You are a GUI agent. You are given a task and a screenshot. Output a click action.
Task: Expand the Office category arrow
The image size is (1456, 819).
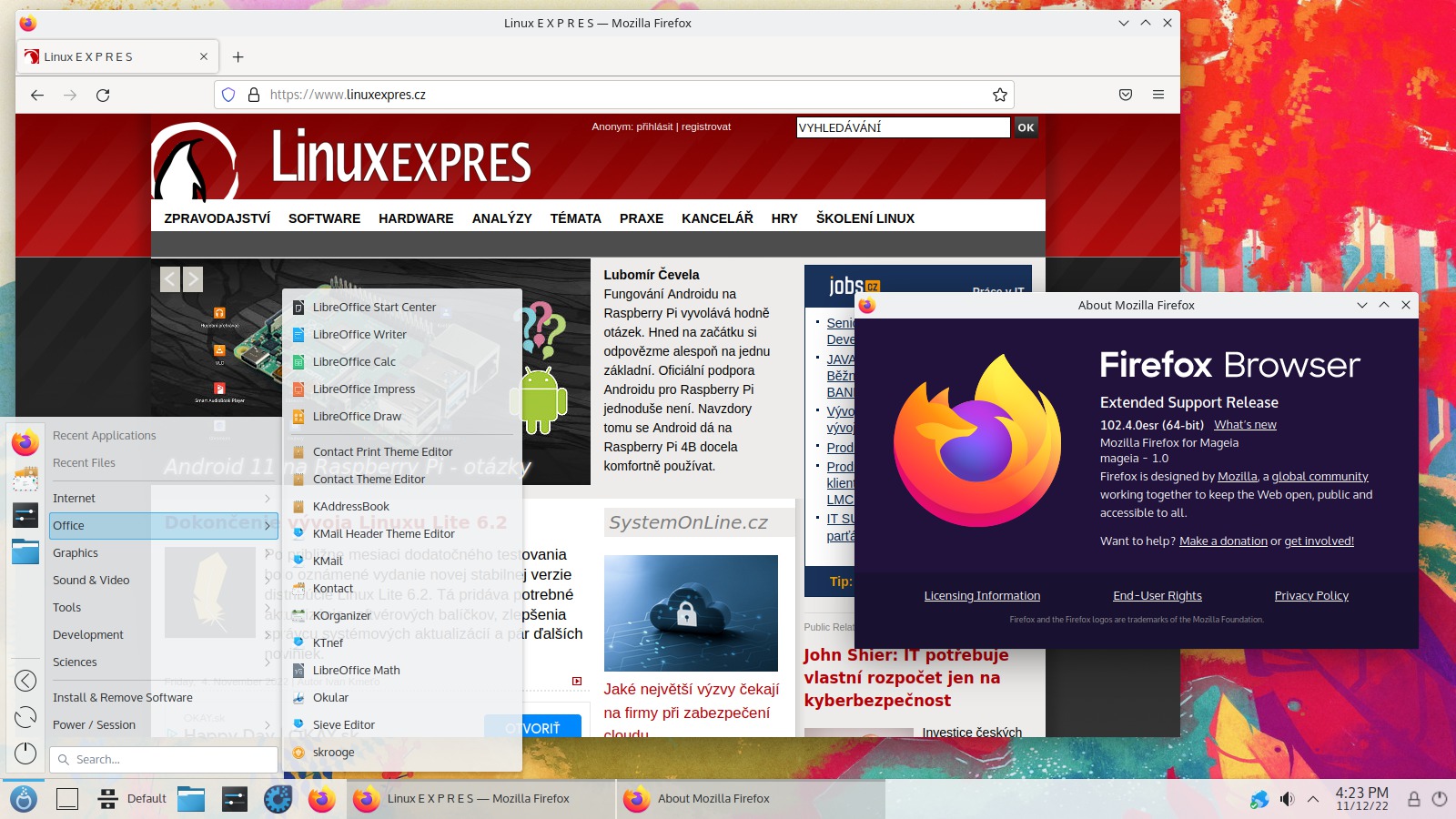point(268,526)
